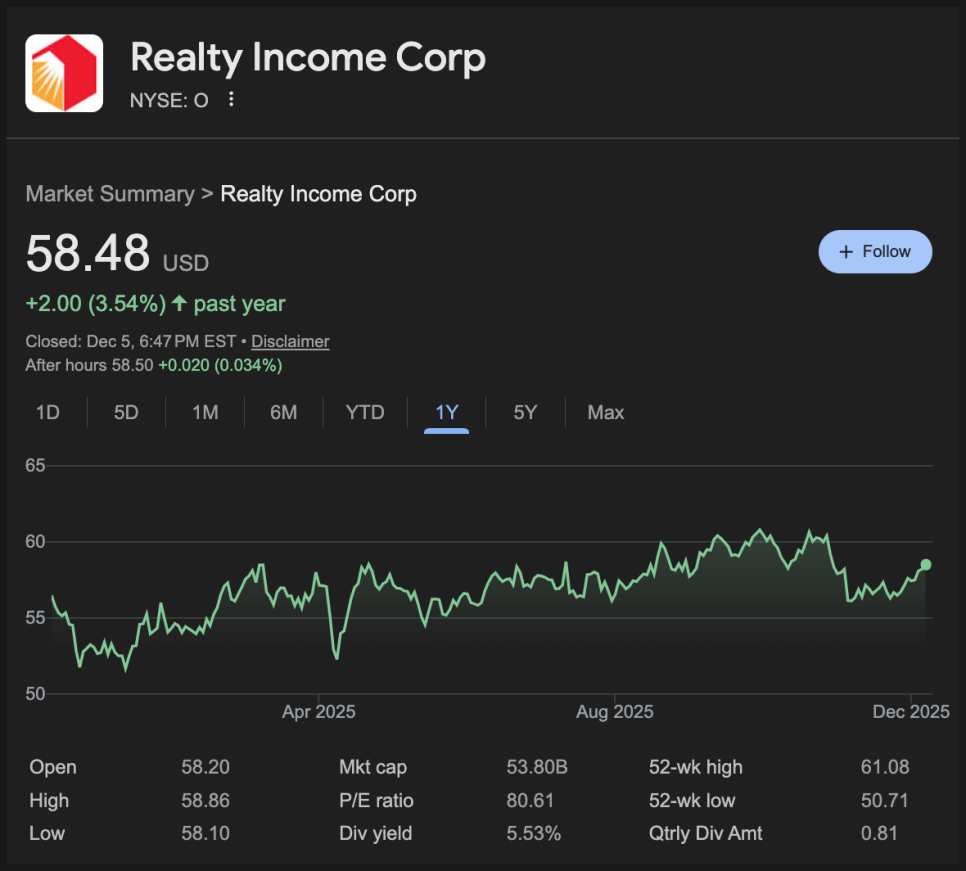This screenshot has width=966, height=871.
Task: Select the YTD chart tab
Action: (x=365, y=412)
